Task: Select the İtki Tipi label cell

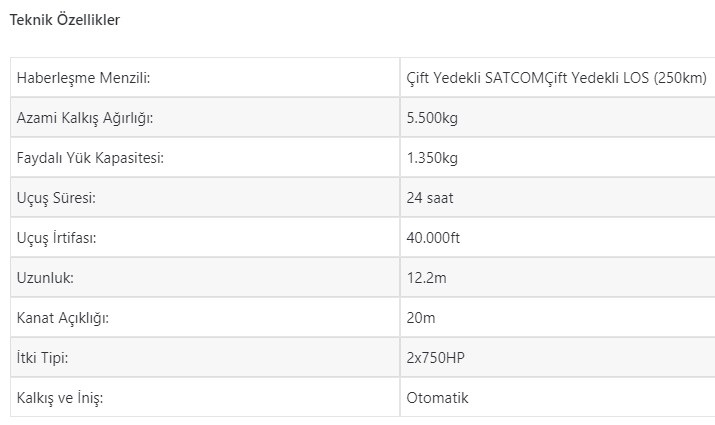Action: point(43,358)
